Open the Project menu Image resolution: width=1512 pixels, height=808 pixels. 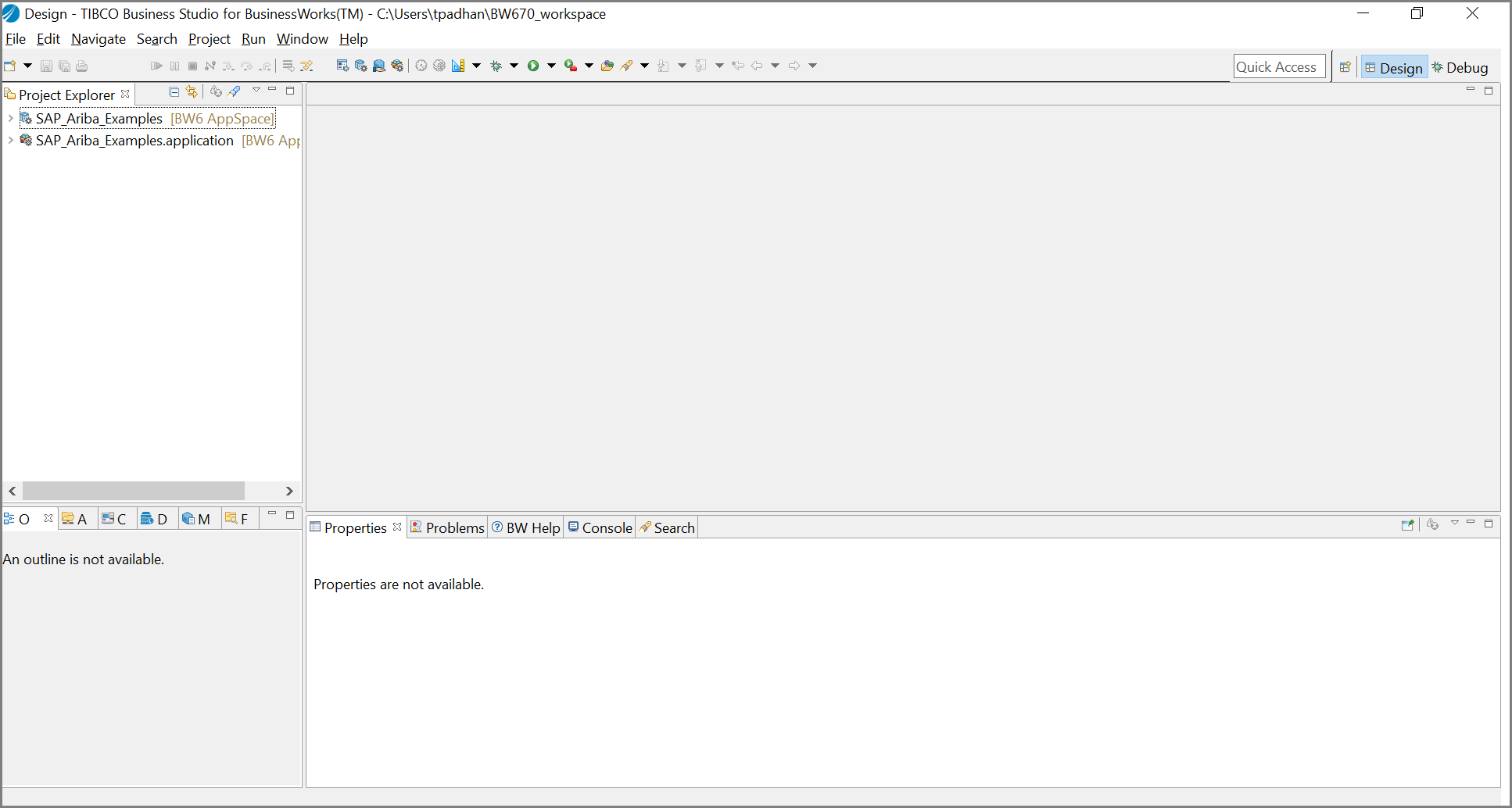pos(210,39)
